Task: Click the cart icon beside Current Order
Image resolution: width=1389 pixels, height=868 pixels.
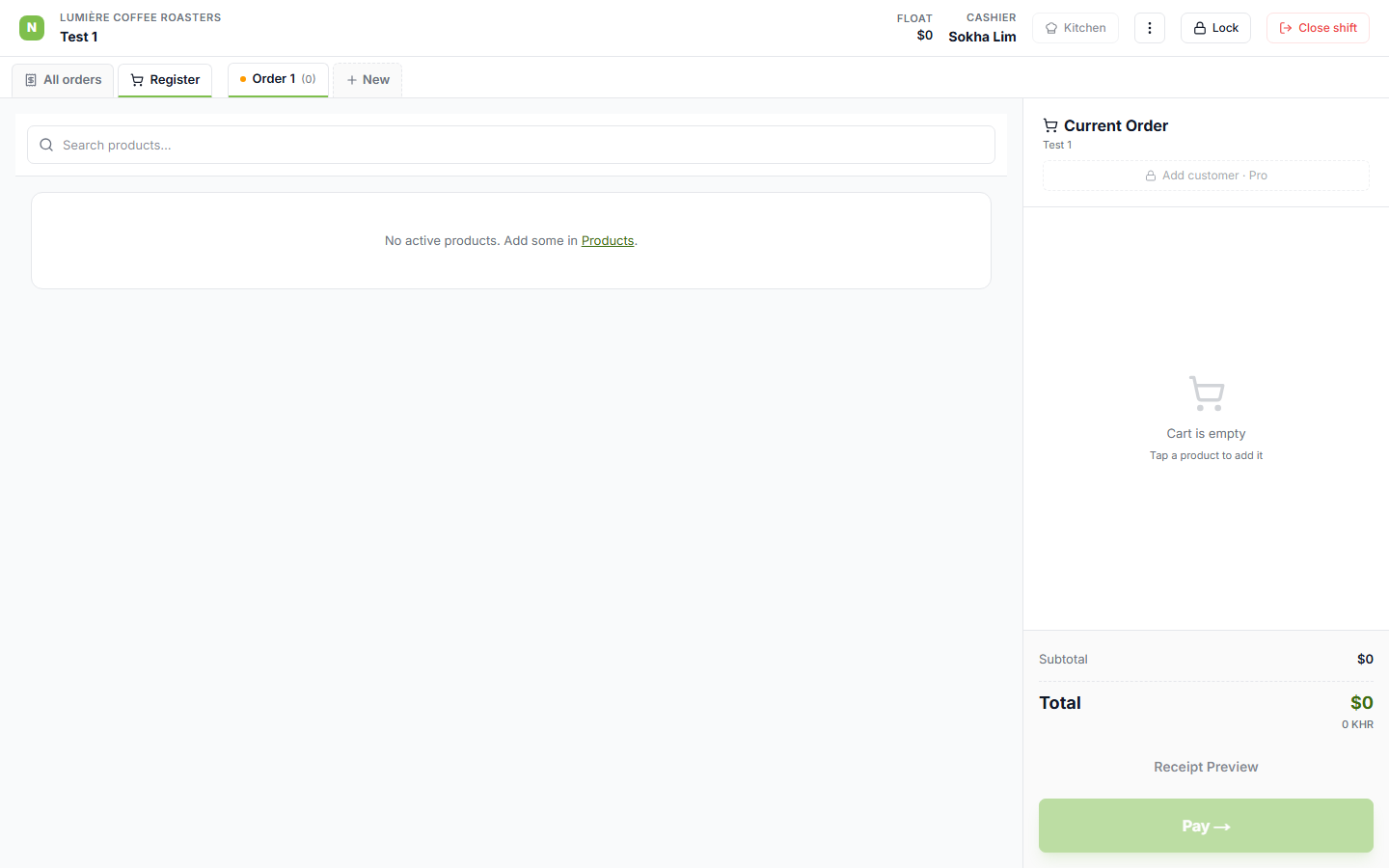Action: pyautogui.click(x=1050, y=125)
